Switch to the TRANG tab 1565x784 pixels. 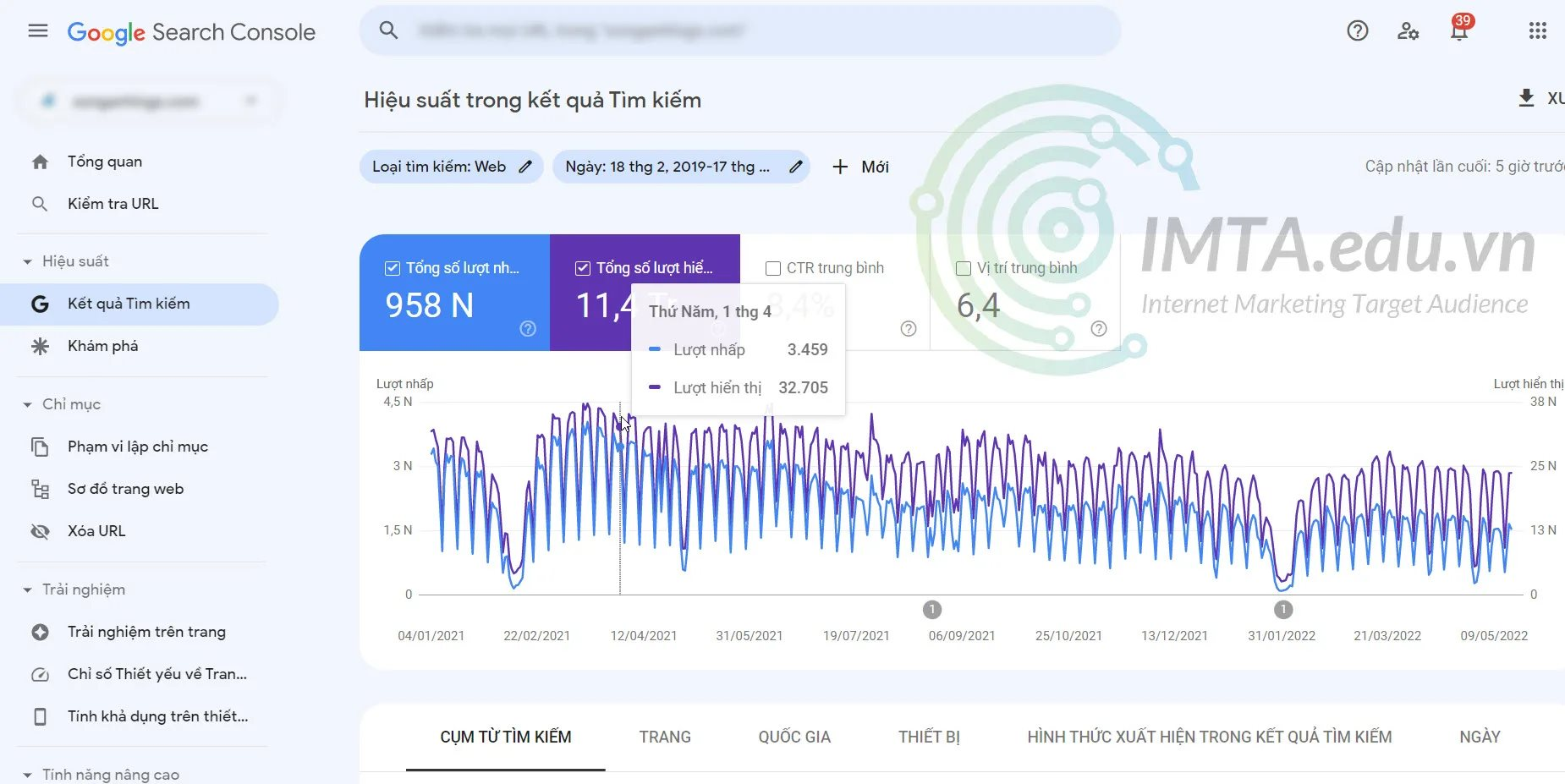click(665, 737)
